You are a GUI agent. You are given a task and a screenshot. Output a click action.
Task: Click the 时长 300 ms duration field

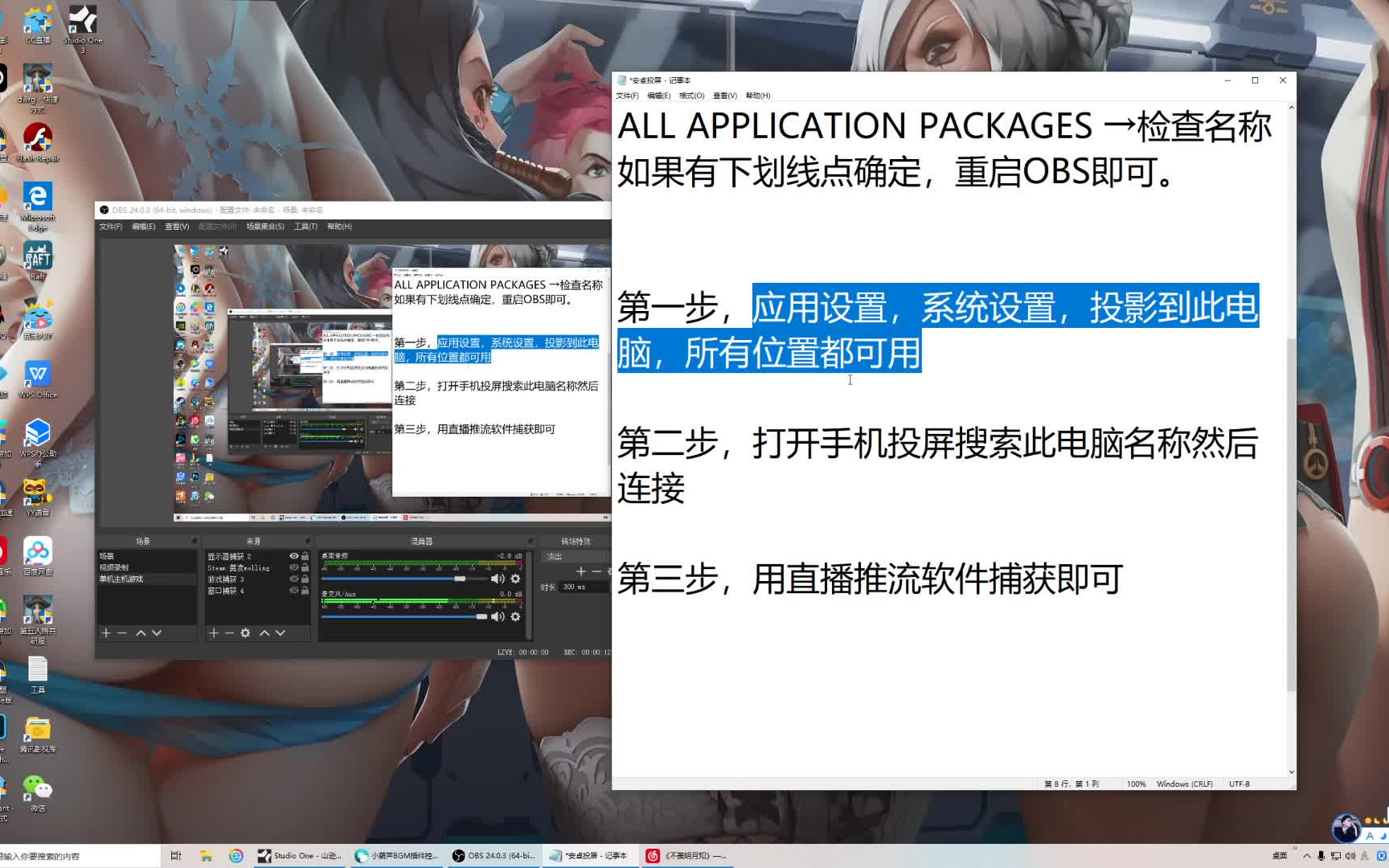point(584,587)
